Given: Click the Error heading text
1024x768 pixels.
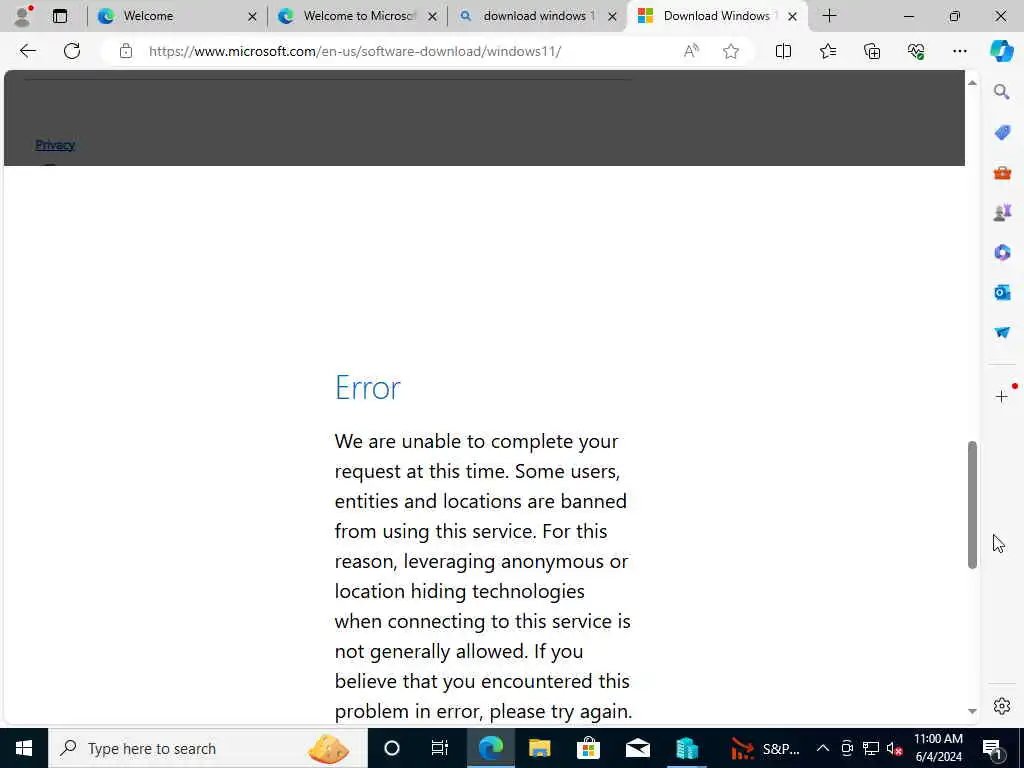Looking at the screenshot, I should click(368, 387).
